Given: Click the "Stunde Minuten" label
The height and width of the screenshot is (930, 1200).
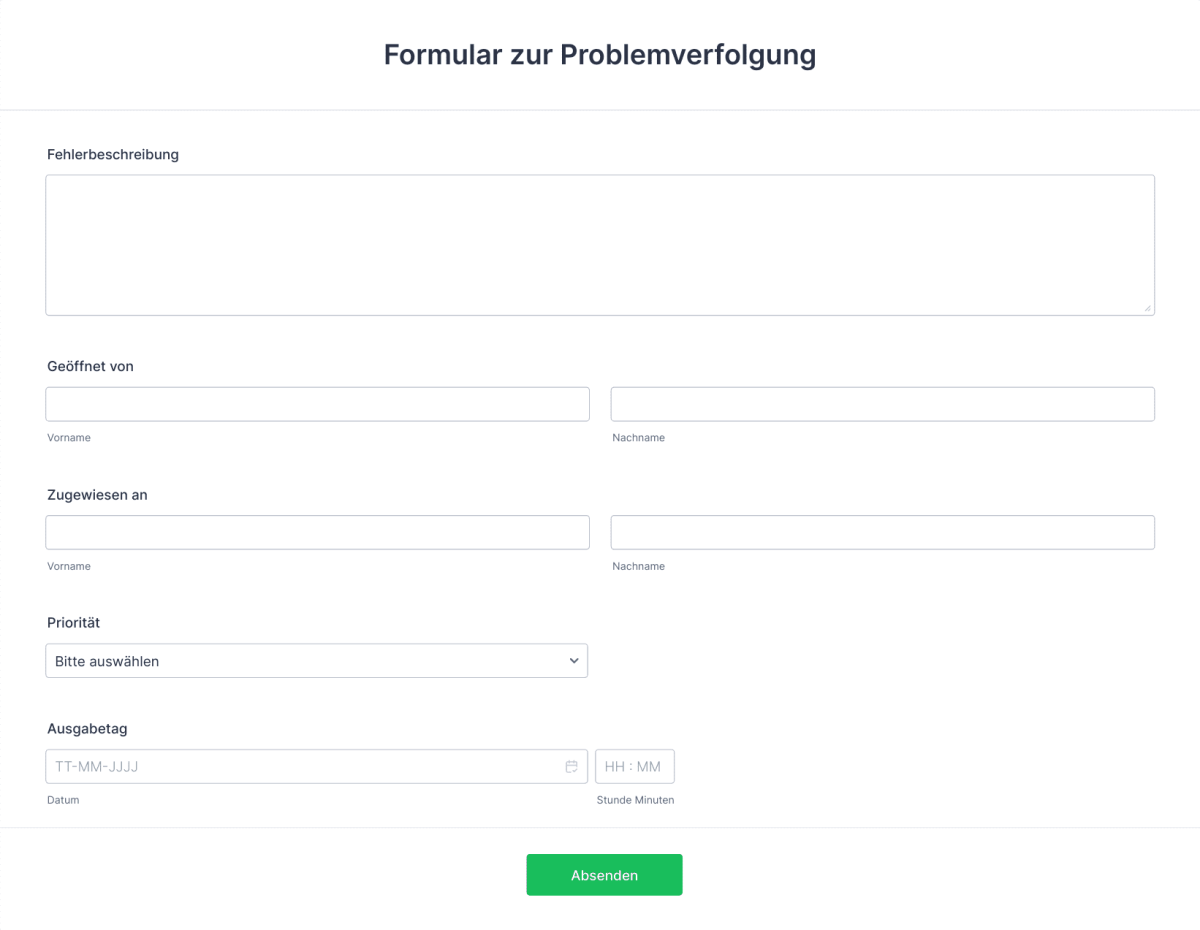Looking at the screenshot, I should click(635, 800).
